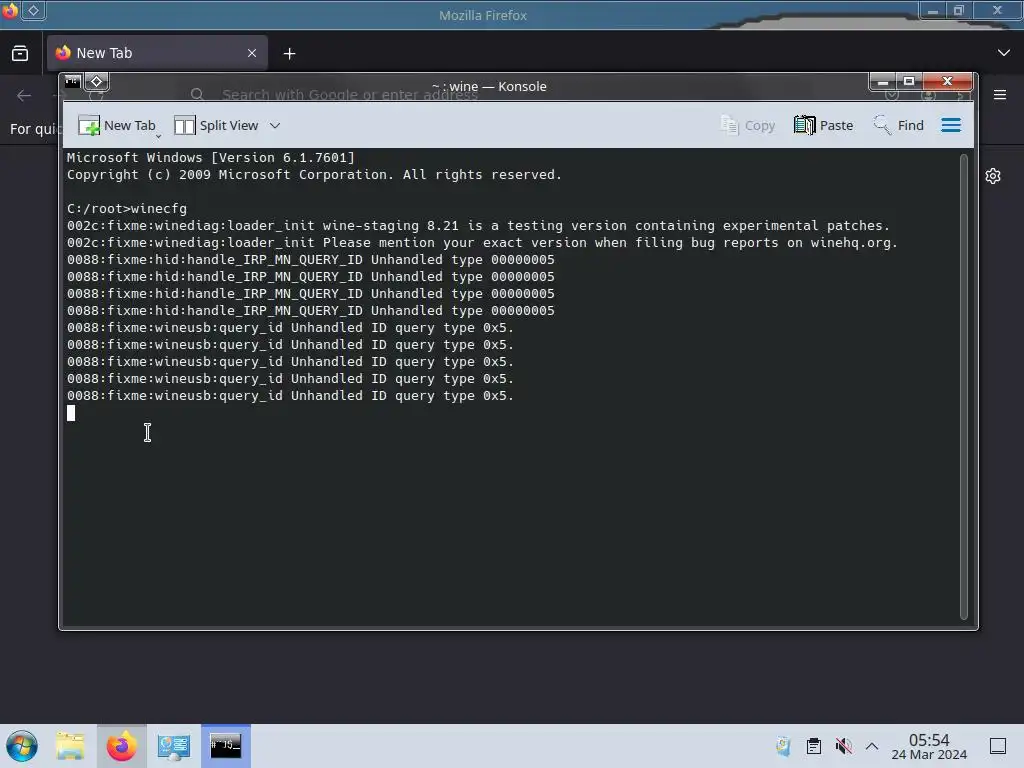Open a new tab in Firefox
The height and width of the screenshot is (768, 1024).
pos(289,54)
